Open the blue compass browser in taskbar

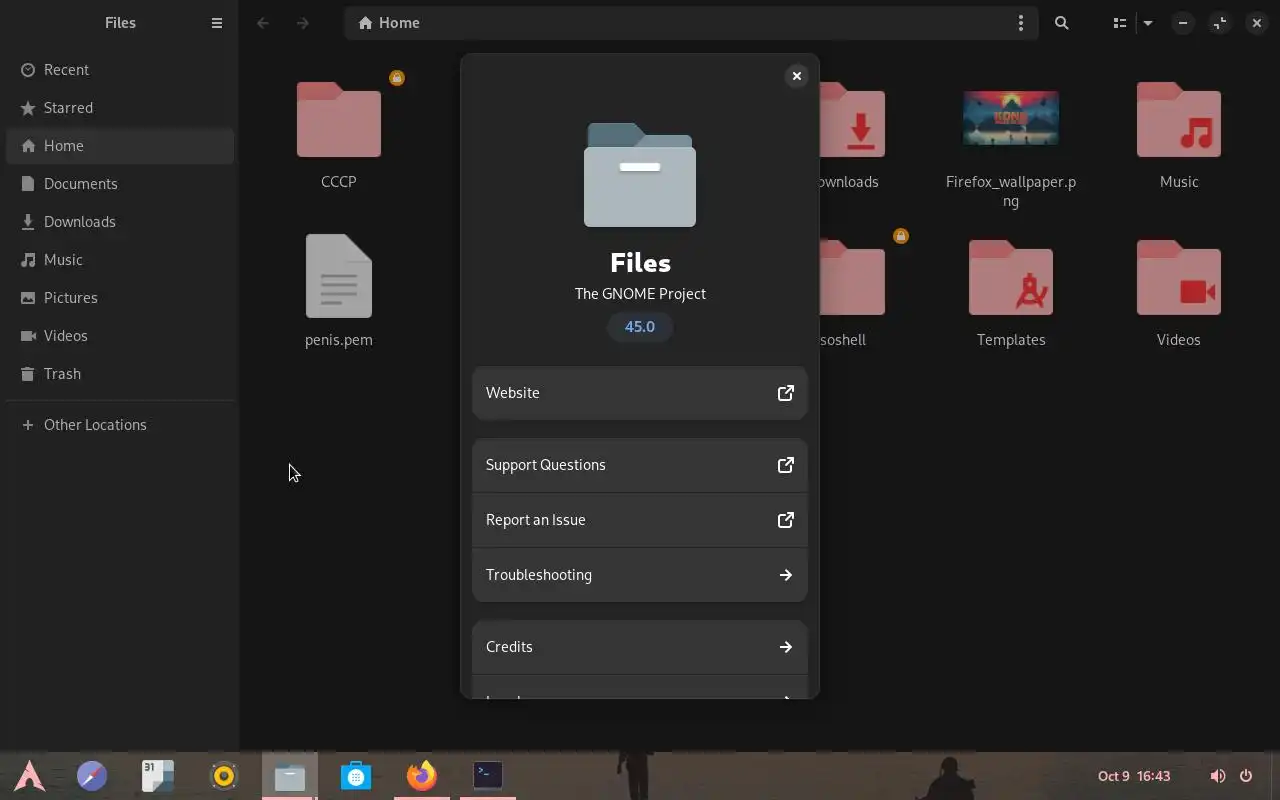tap(92, 775)
